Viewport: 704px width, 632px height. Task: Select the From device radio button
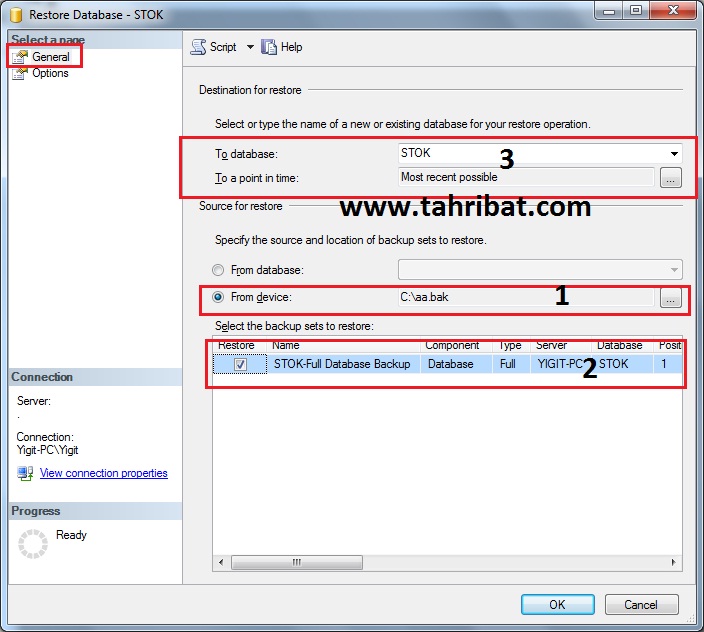pyautogui.click(x=219, y=297)
